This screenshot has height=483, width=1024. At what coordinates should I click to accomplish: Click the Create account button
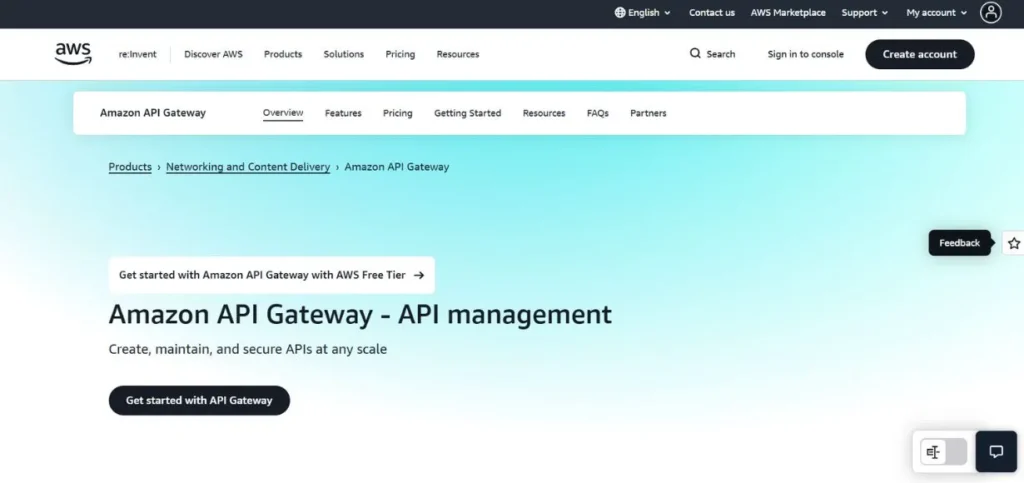coord(919,54)
